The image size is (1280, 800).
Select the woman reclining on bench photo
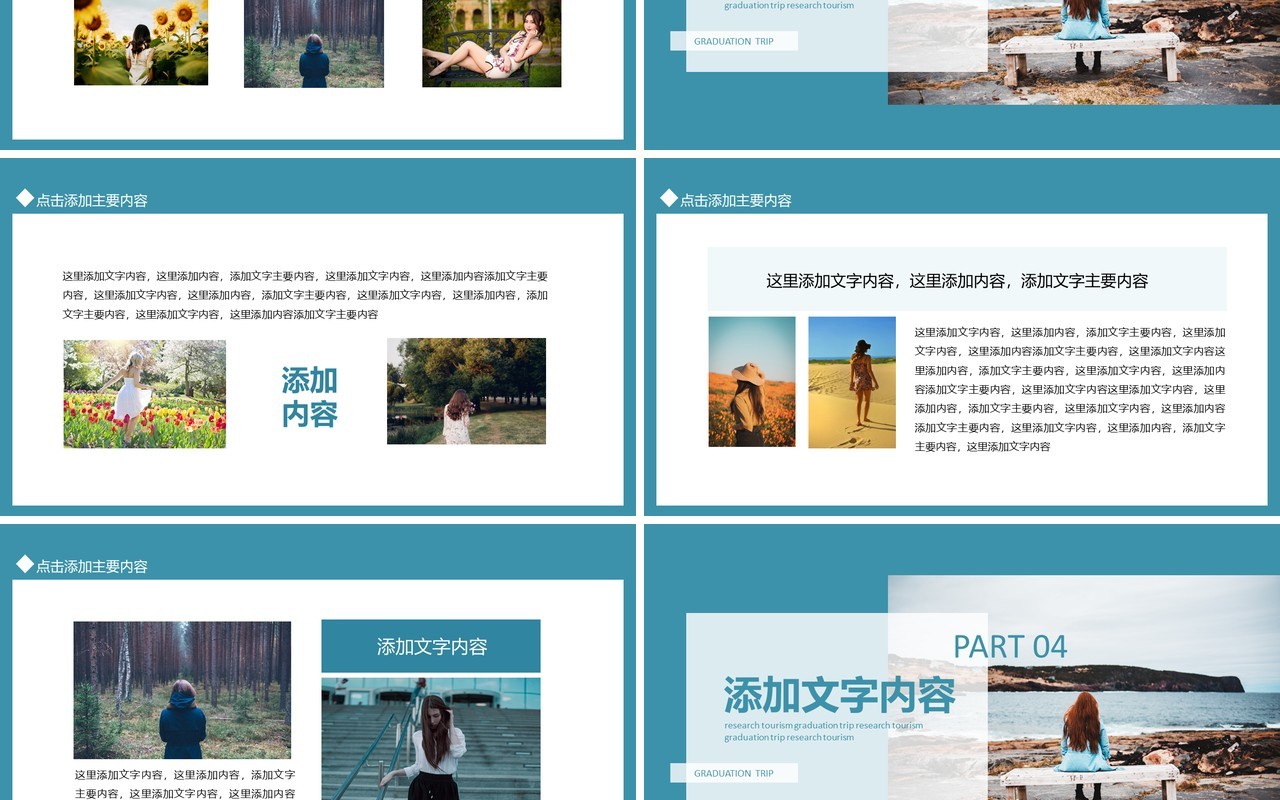[491, 43]
